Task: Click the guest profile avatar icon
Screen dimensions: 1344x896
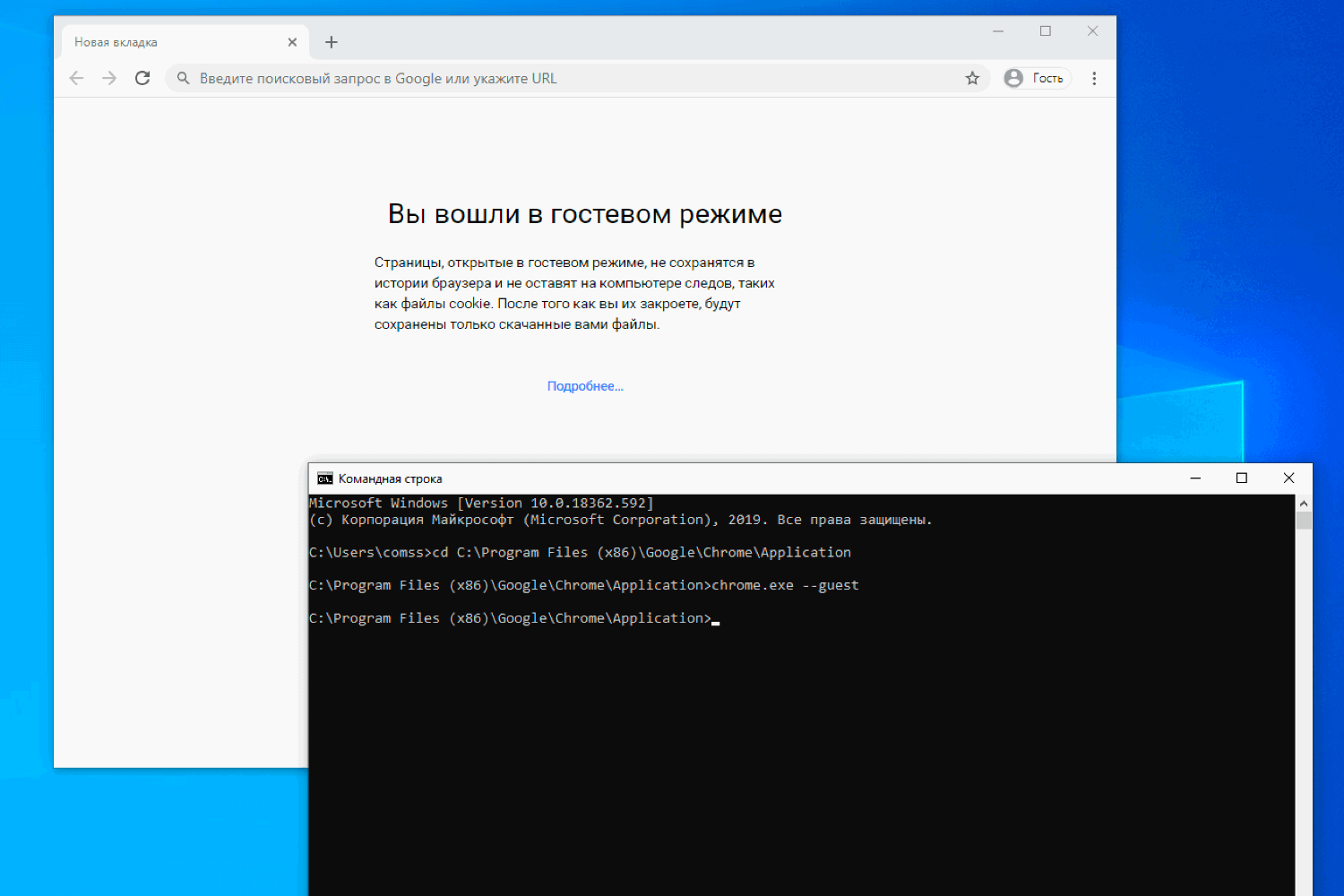Action: tap(1012, 78)
